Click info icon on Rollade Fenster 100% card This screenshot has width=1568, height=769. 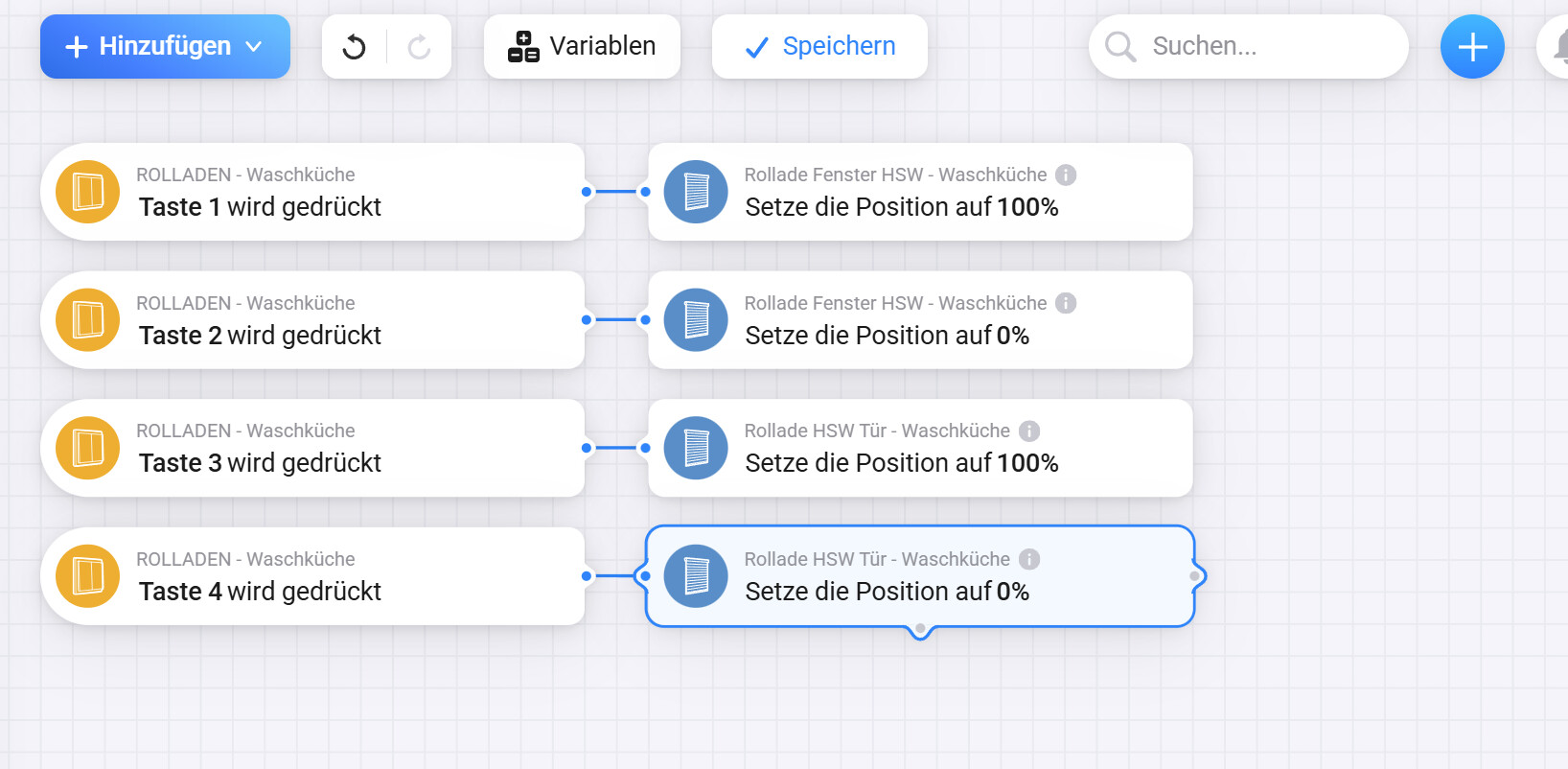[x=1066, y=175]
